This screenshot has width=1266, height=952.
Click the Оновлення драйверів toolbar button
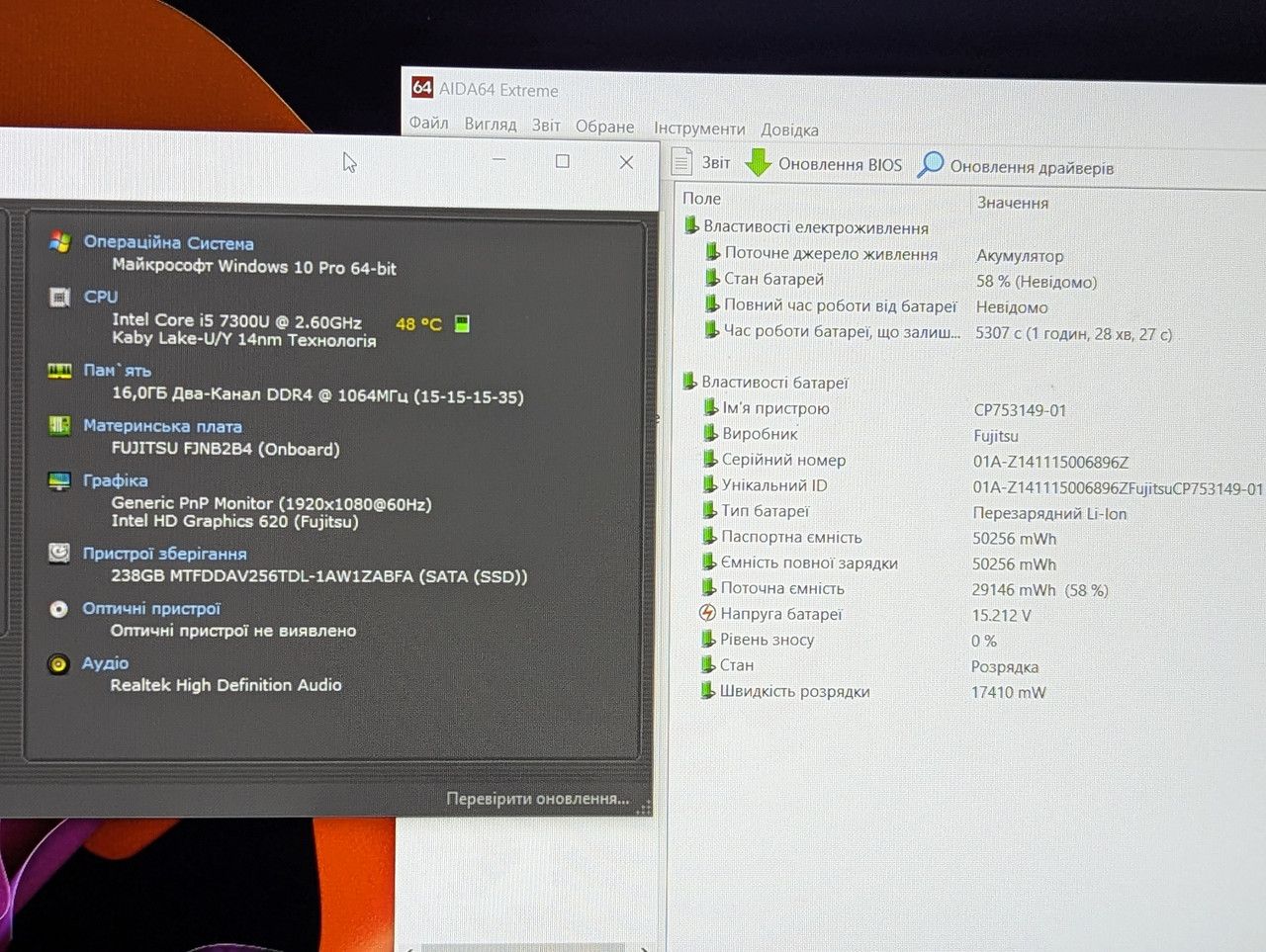pos(1016,166)
